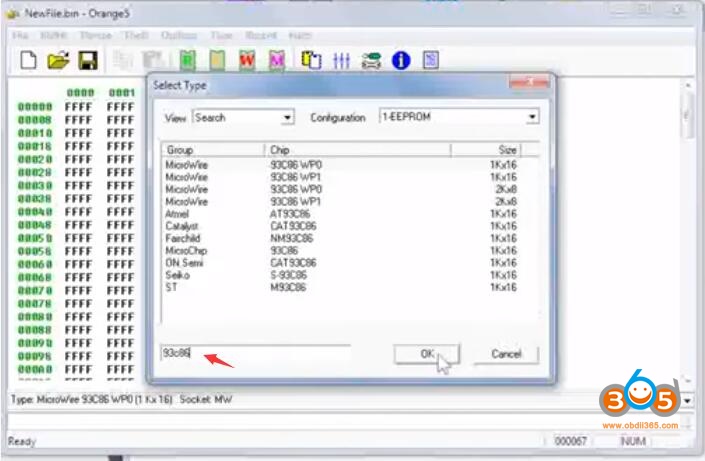Image resolution: width=705 pixels, height=461 pixels.
Task: Sort list by the Size column header
Action: 486,150
